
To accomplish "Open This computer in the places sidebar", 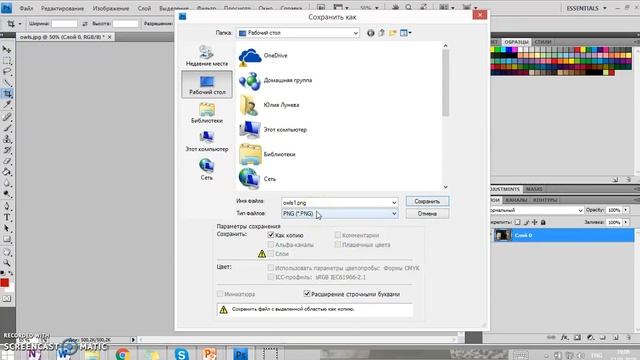I will [207, 141].
